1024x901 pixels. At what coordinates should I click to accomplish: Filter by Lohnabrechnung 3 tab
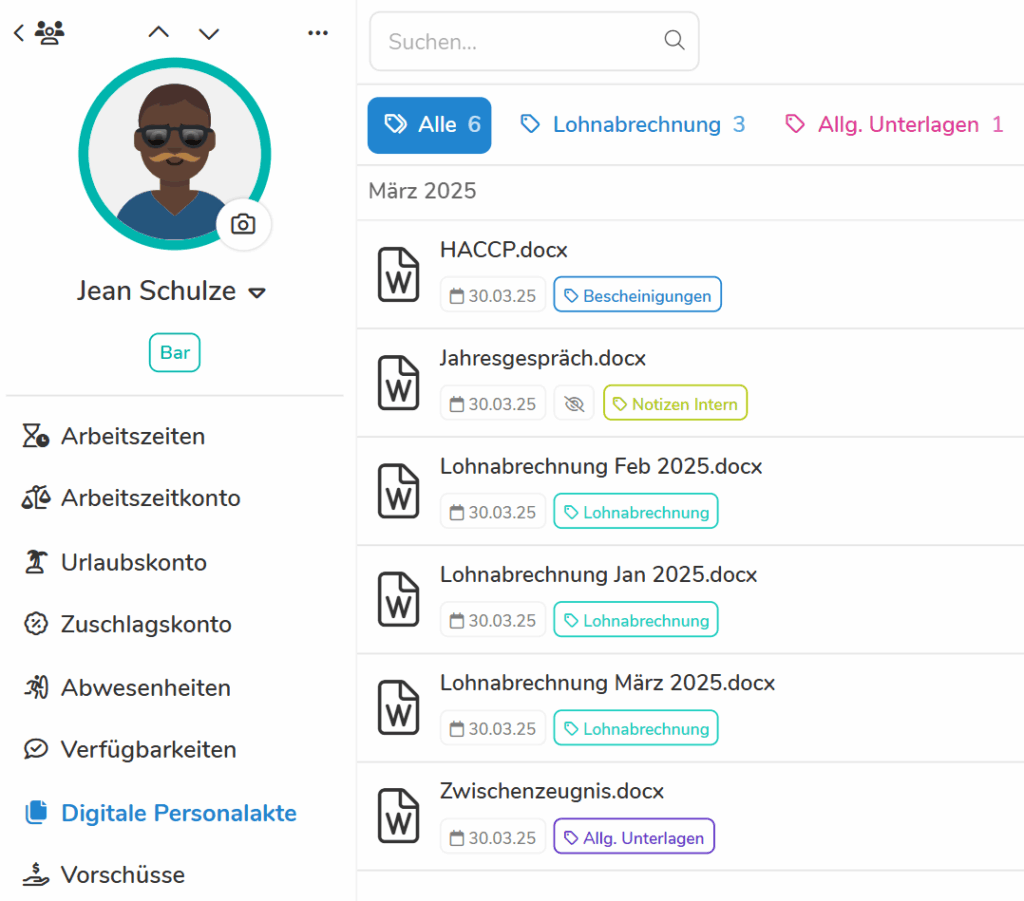coord(632,125)
